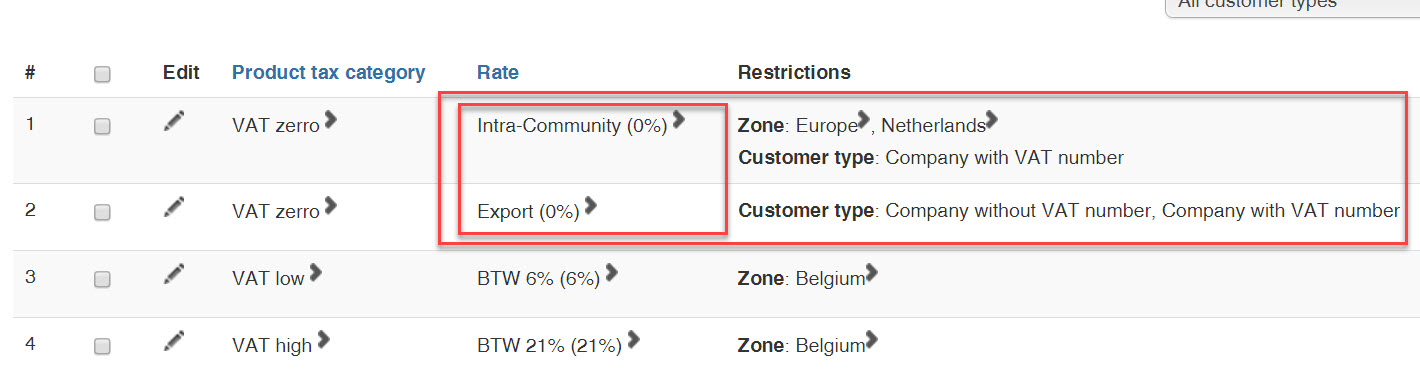This screenshot has height=380, width=1420.
Task: Click arrow icon next to Europe zone
Action: (865, 120)
